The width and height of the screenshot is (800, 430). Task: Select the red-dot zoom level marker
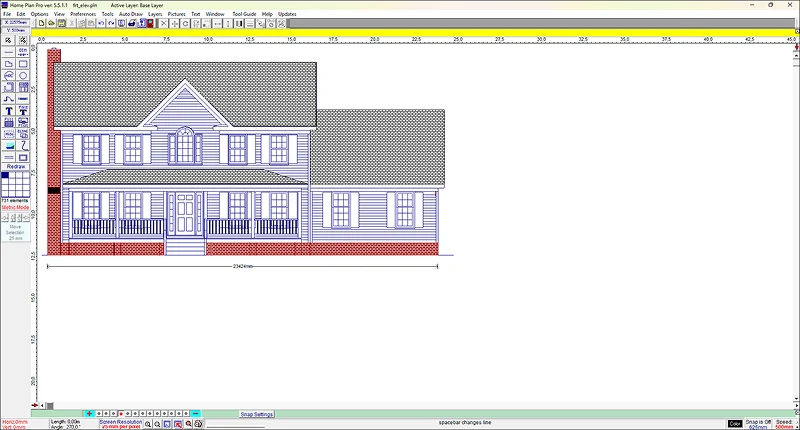(121, 414)
